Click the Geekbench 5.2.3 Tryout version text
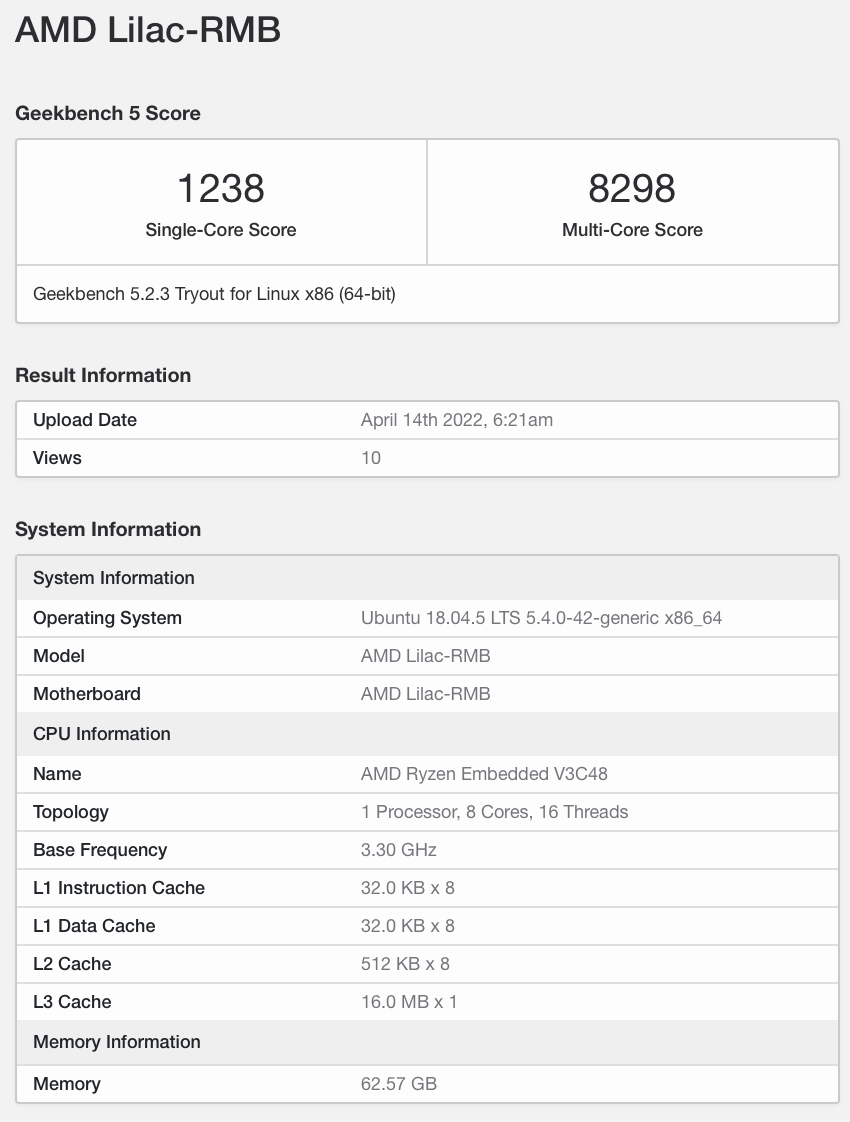The width and height of the screenshot is (850, 1122). click(214, 294)
